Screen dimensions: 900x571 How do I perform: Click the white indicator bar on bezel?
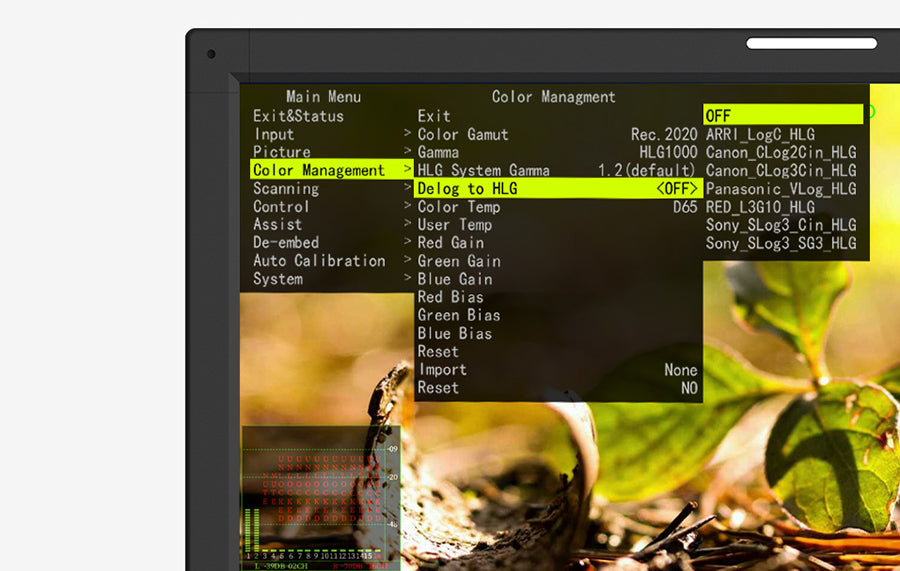point(812,44)
